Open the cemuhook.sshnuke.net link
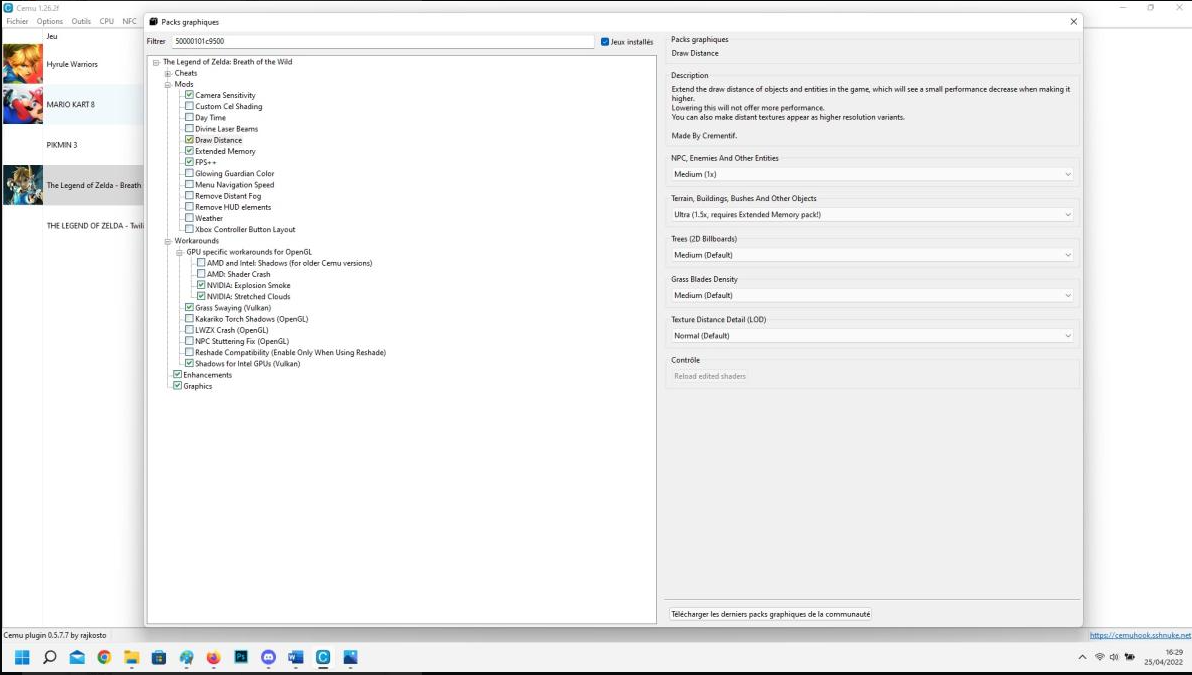Image resolution: width=1192 pixels, height=675 pixels. pos(1140,635)
